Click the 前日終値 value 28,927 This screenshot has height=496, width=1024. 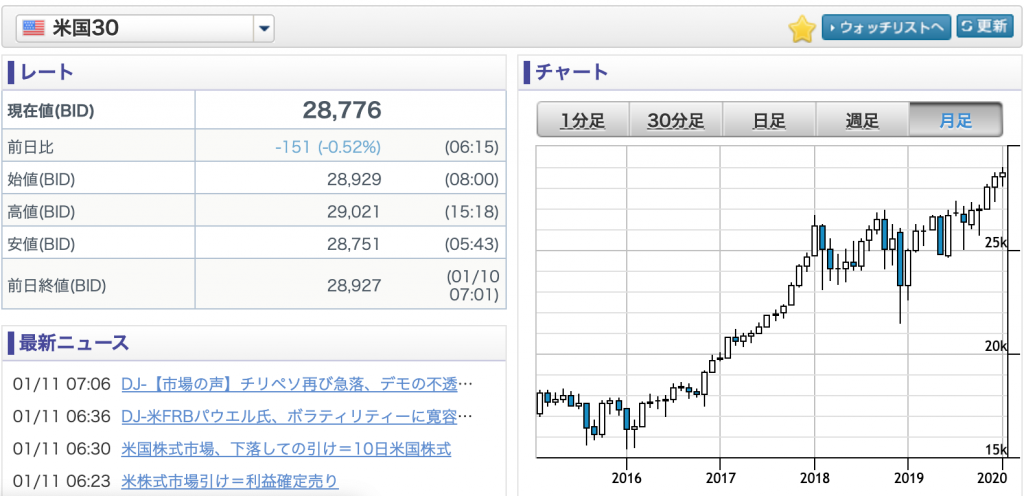tap(354, 285)
